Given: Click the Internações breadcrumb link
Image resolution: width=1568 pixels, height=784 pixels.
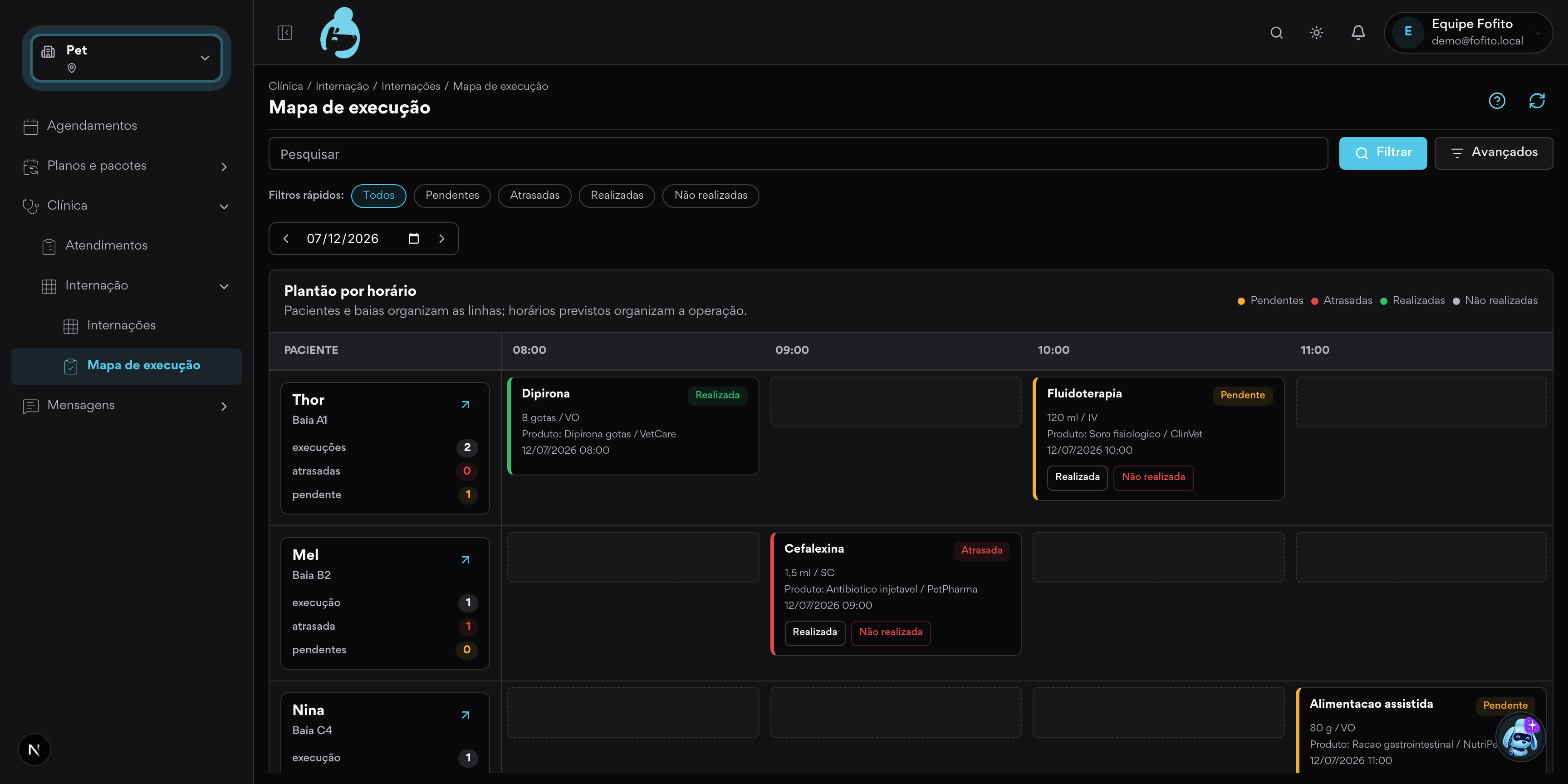Looking at the screenshot, I should [411, 87].
